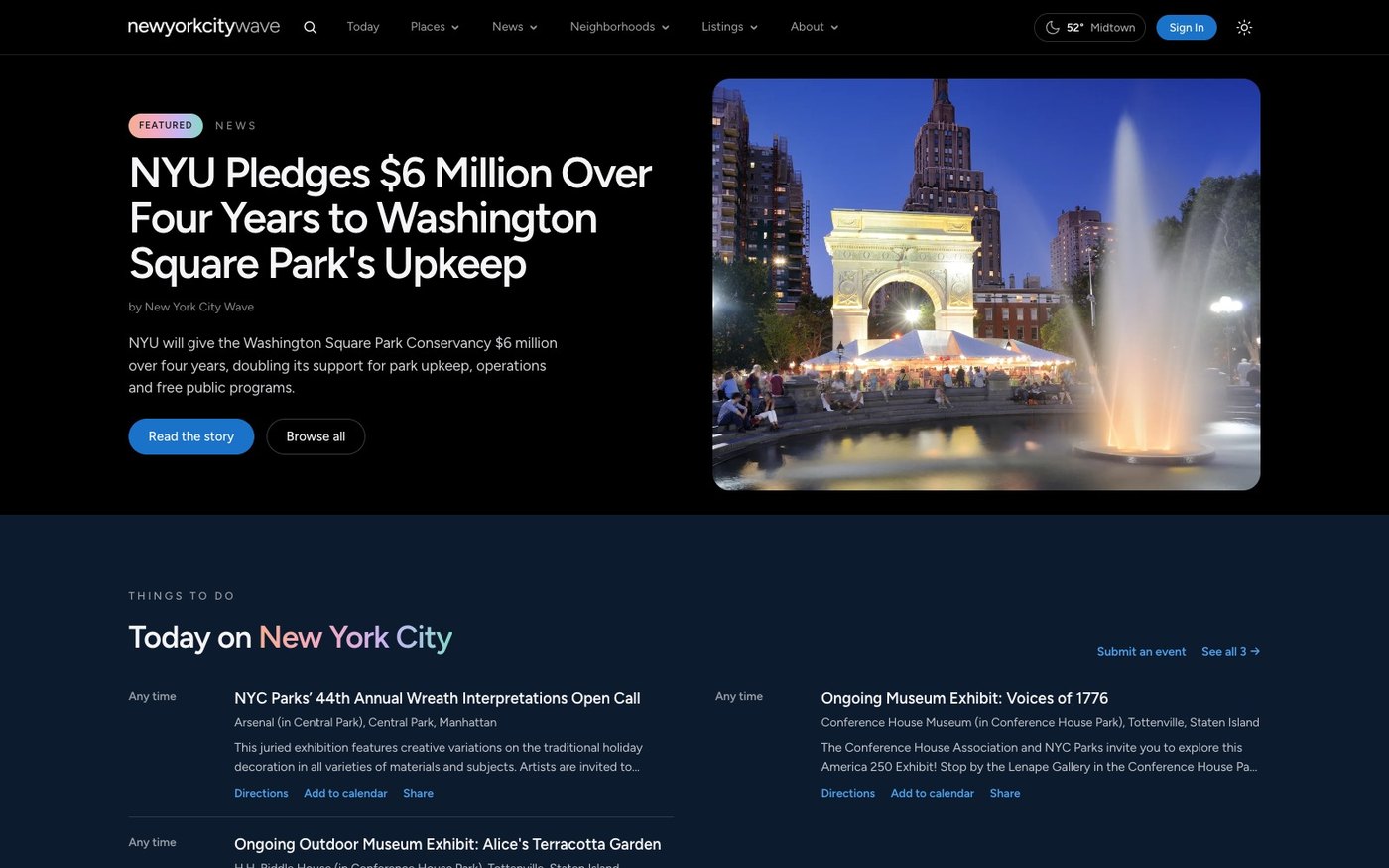This screenshot has height=868, width=1389.
Task: Select the FEATURED badge
Action: click(x=166, y=125)
